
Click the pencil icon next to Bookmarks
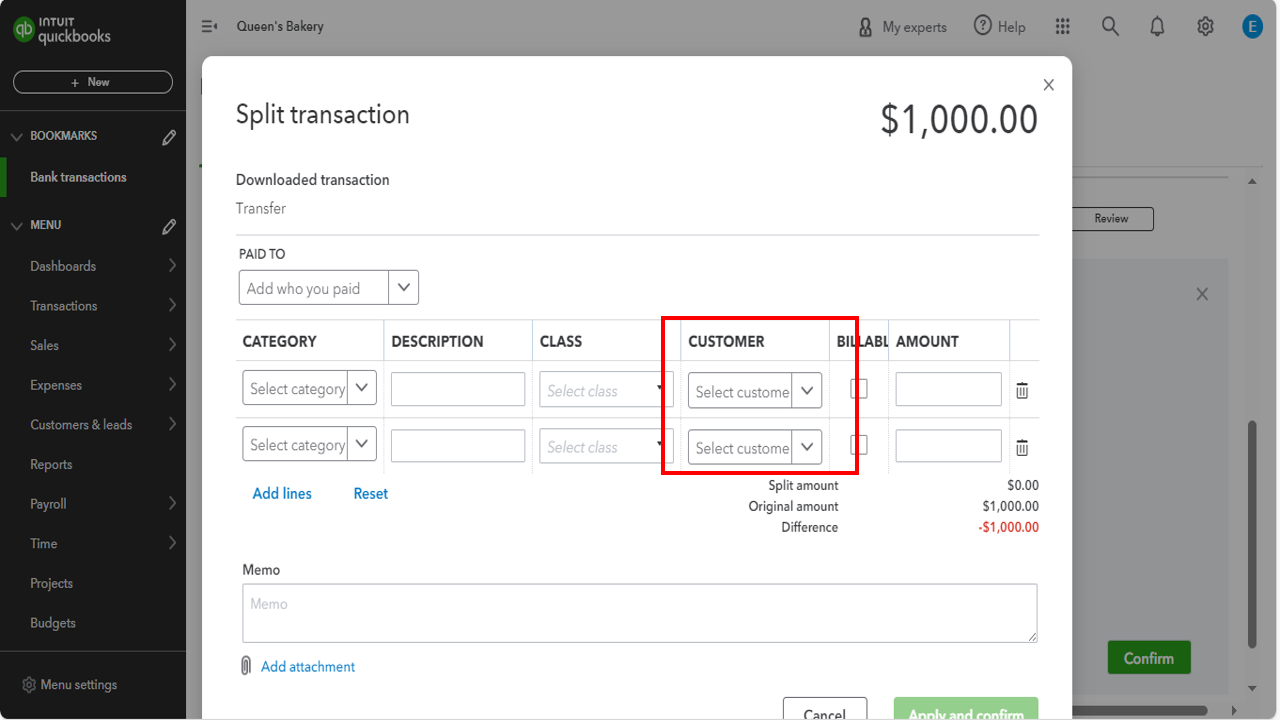[x=169, y=137]
